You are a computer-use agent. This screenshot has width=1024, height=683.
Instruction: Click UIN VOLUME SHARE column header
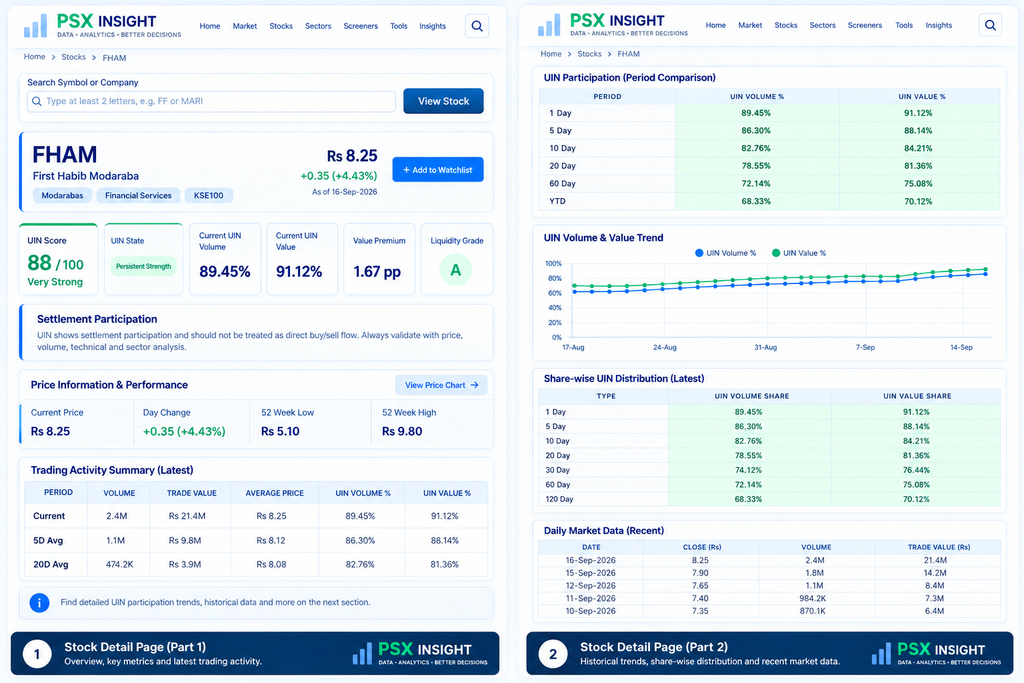(752, 396)
